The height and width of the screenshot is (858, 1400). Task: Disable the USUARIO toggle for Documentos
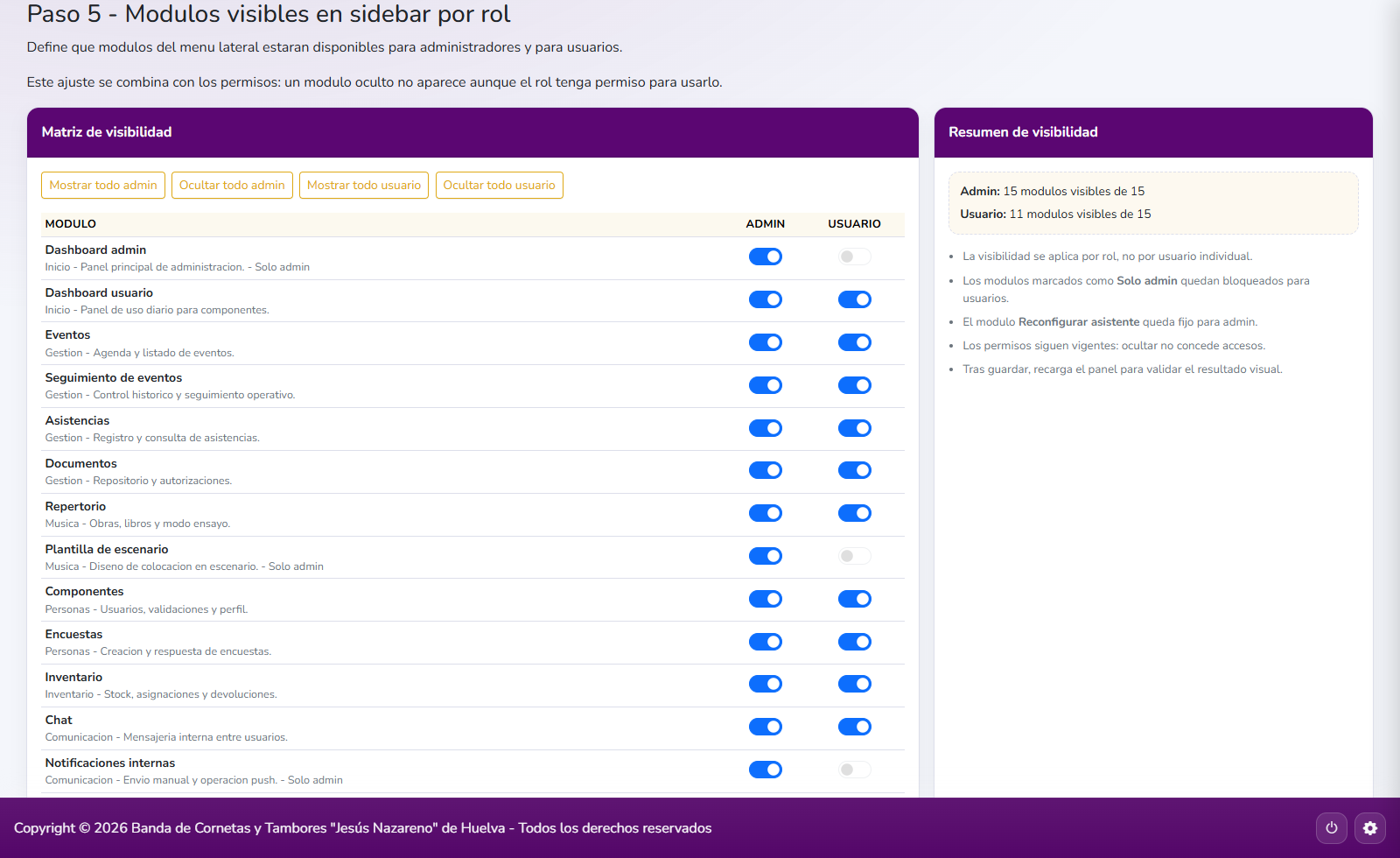[854, 470]
